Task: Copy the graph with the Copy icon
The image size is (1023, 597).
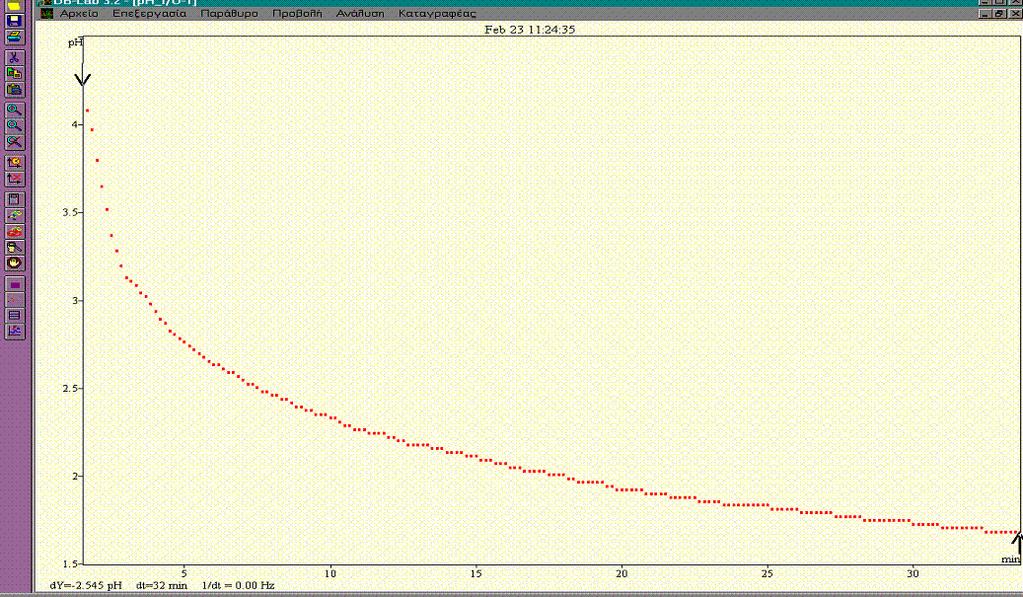Action: click(14, 74)
